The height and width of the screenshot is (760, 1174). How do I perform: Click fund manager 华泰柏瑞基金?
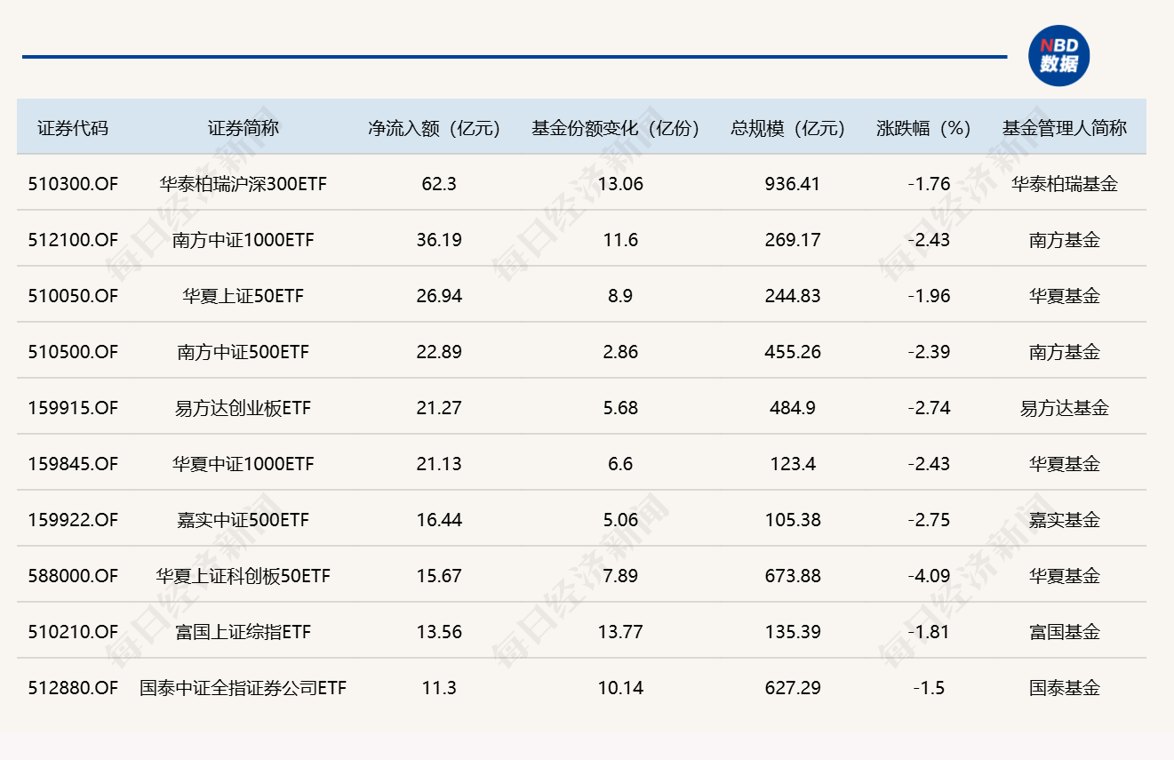[x=1064, y=183]
